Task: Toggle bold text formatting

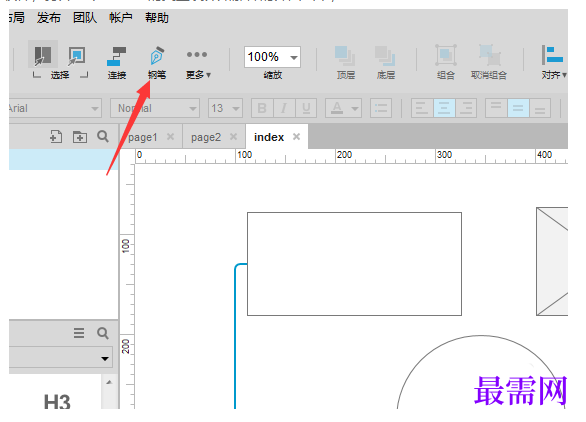Action: click(262, 108)
